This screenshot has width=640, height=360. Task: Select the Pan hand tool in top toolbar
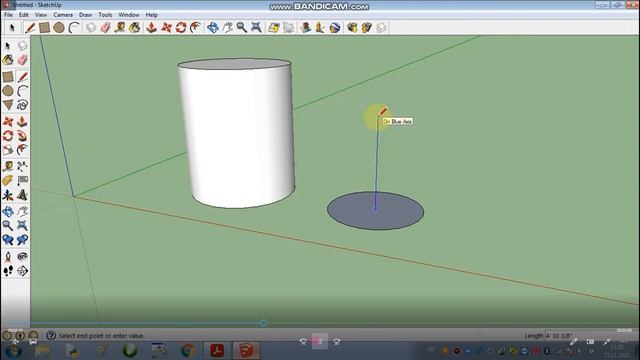tap(227, 27)
